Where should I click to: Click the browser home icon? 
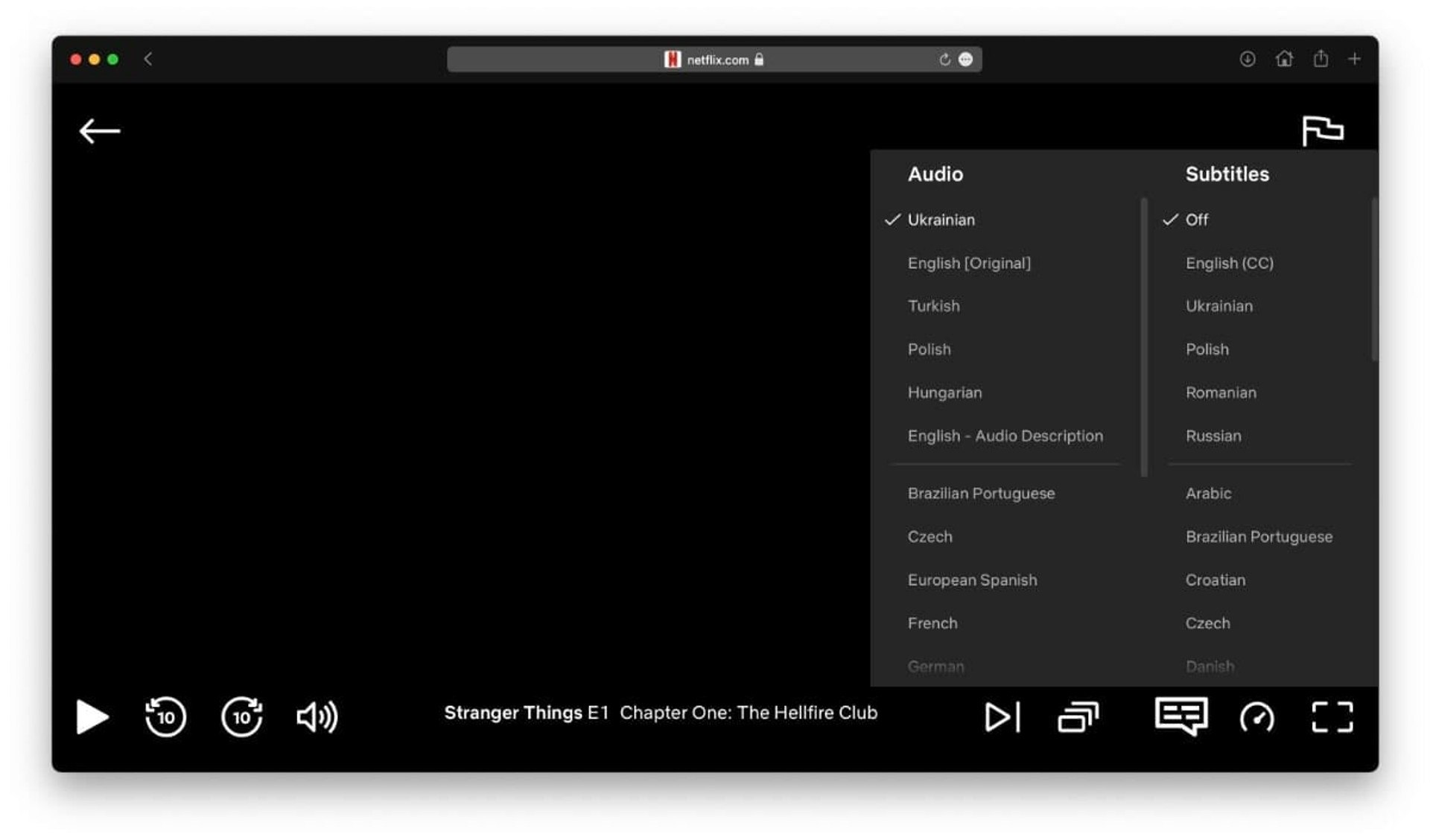[1284, 58]
